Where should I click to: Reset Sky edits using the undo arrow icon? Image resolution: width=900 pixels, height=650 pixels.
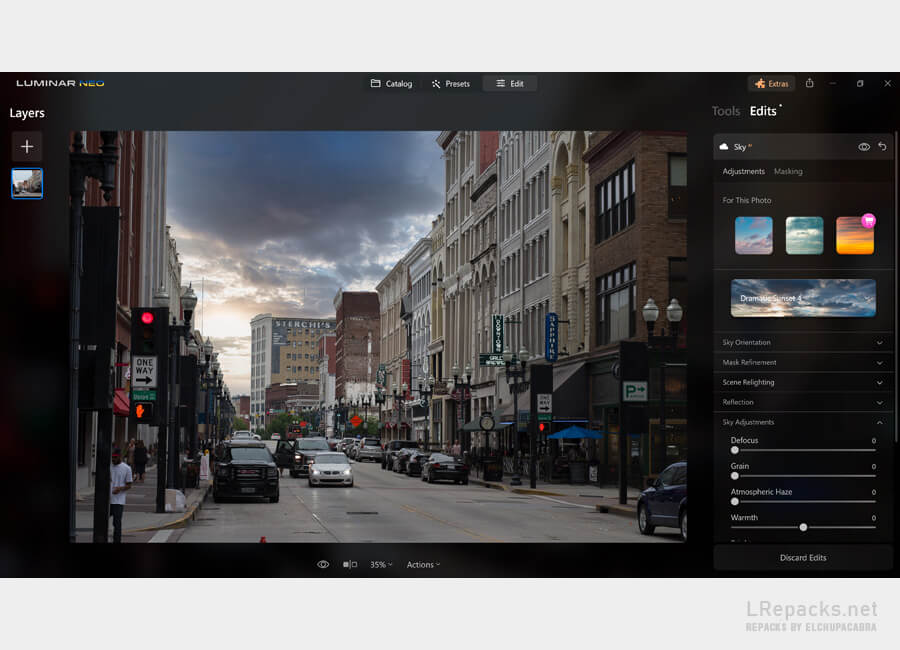(882, 146)
